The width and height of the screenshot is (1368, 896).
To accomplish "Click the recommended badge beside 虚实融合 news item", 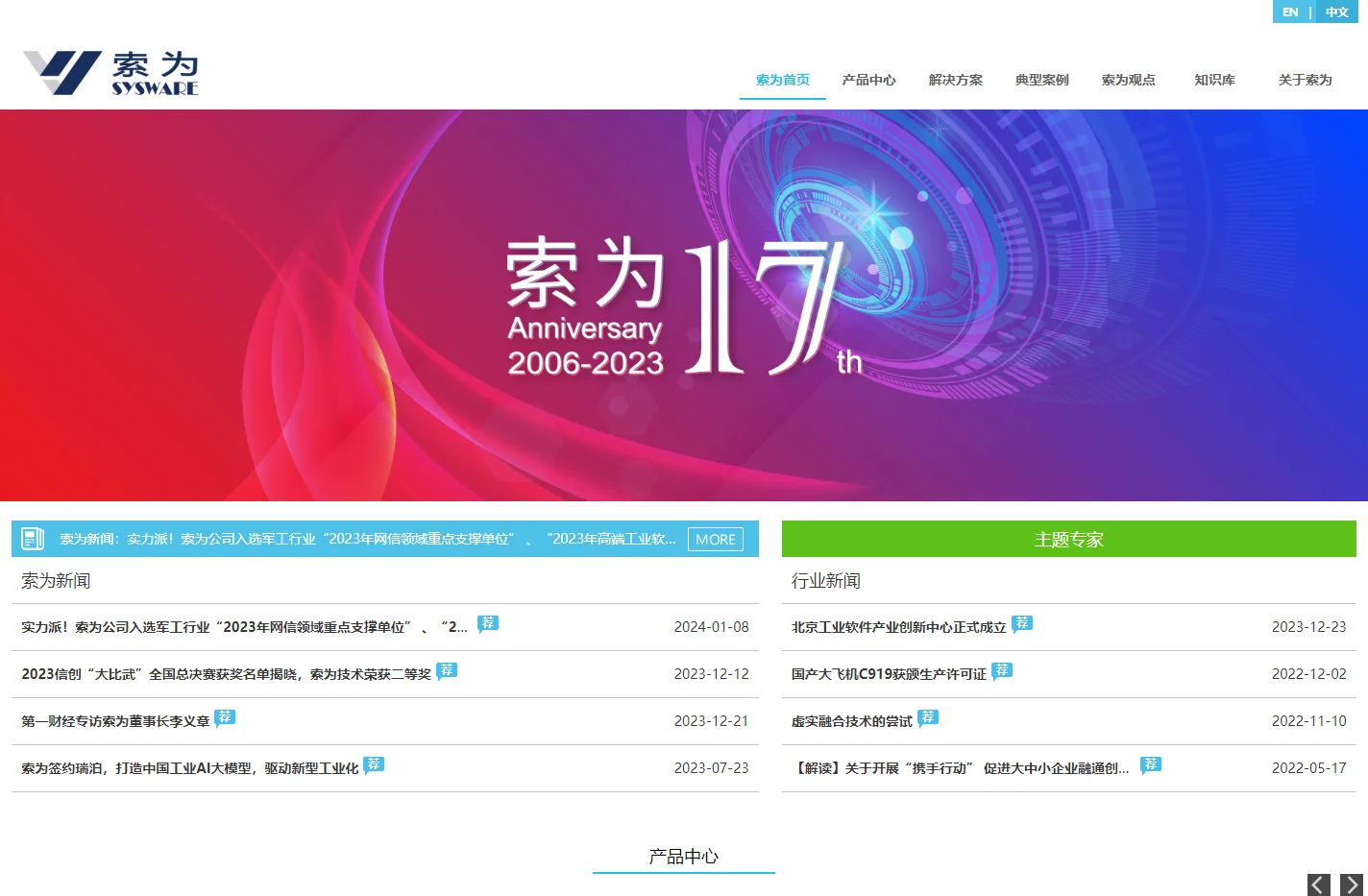I will point(928,718).
